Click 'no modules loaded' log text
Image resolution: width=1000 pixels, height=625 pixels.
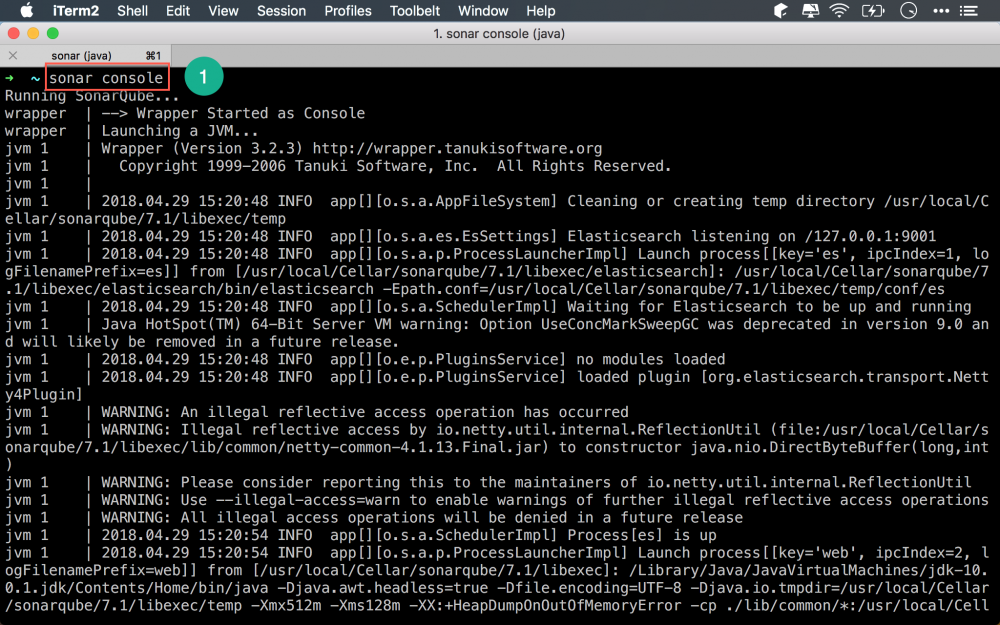click(x=651, y=359)
